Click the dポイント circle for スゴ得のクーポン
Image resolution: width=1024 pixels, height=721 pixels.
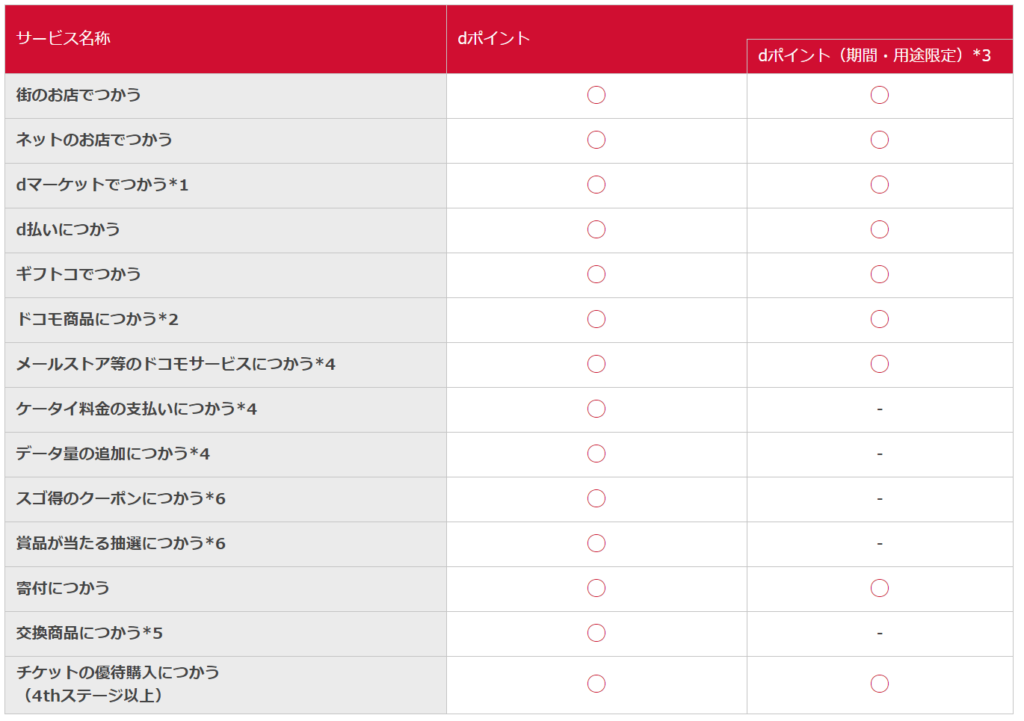[x=596, y=498]
